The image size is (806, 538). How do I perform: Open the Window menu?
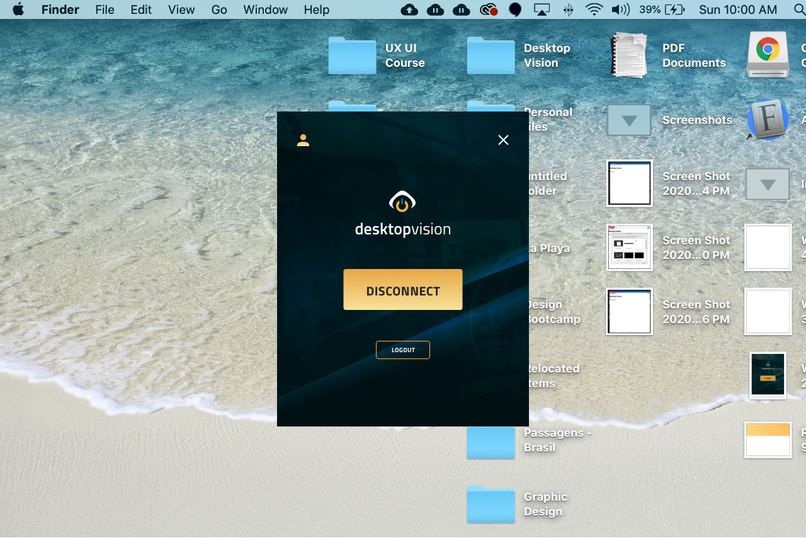(x=265, y=10)
